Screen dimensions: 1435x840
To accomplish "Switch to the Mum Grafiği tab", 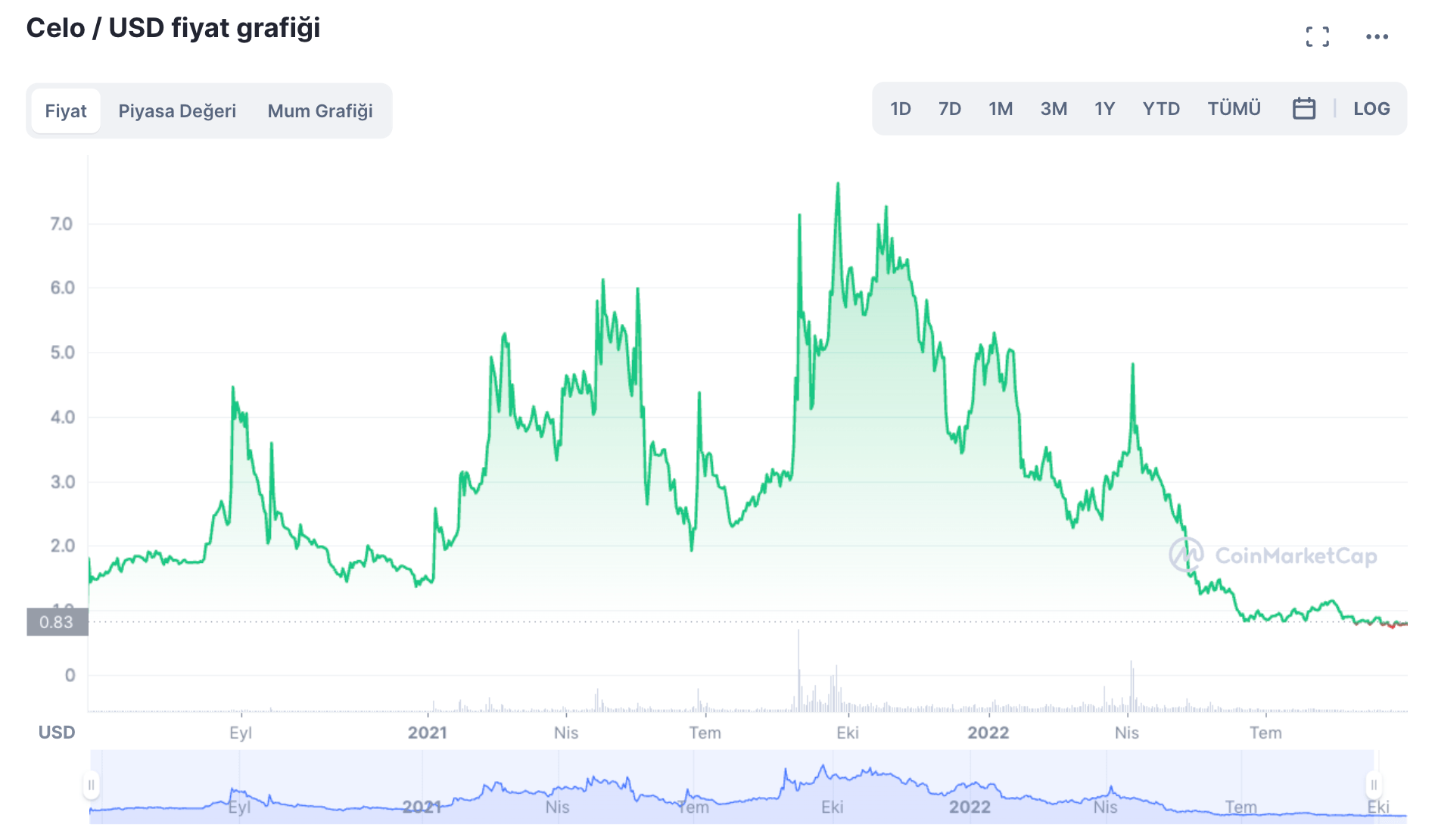I will (x=320, y=111).
